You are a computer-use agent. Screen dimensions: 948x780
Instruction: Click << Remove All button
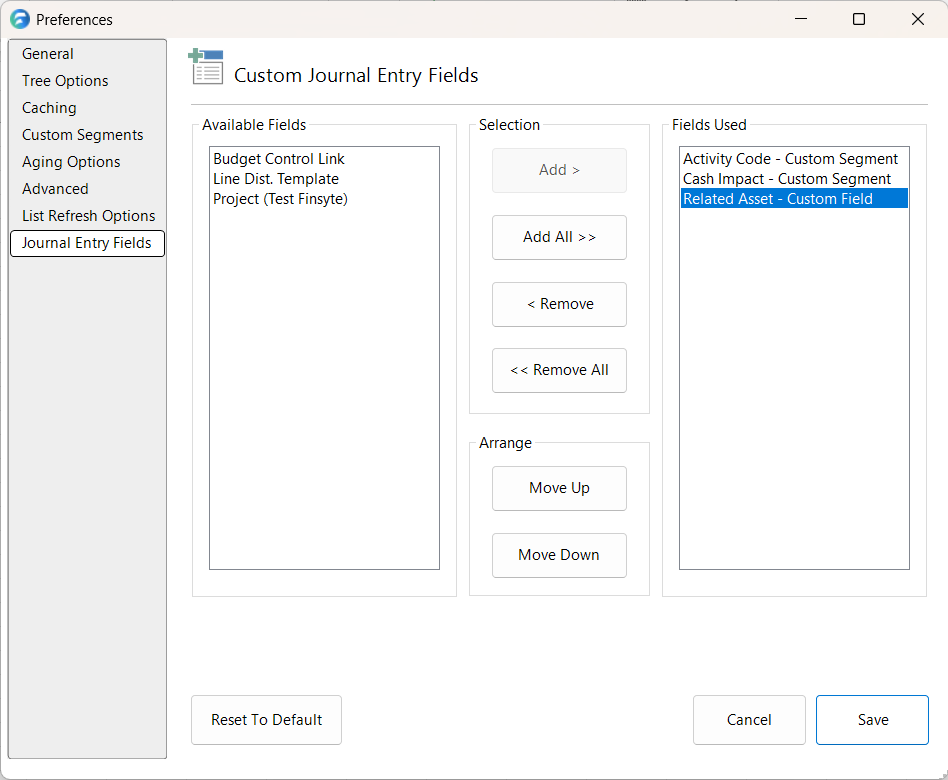point(559,370)
